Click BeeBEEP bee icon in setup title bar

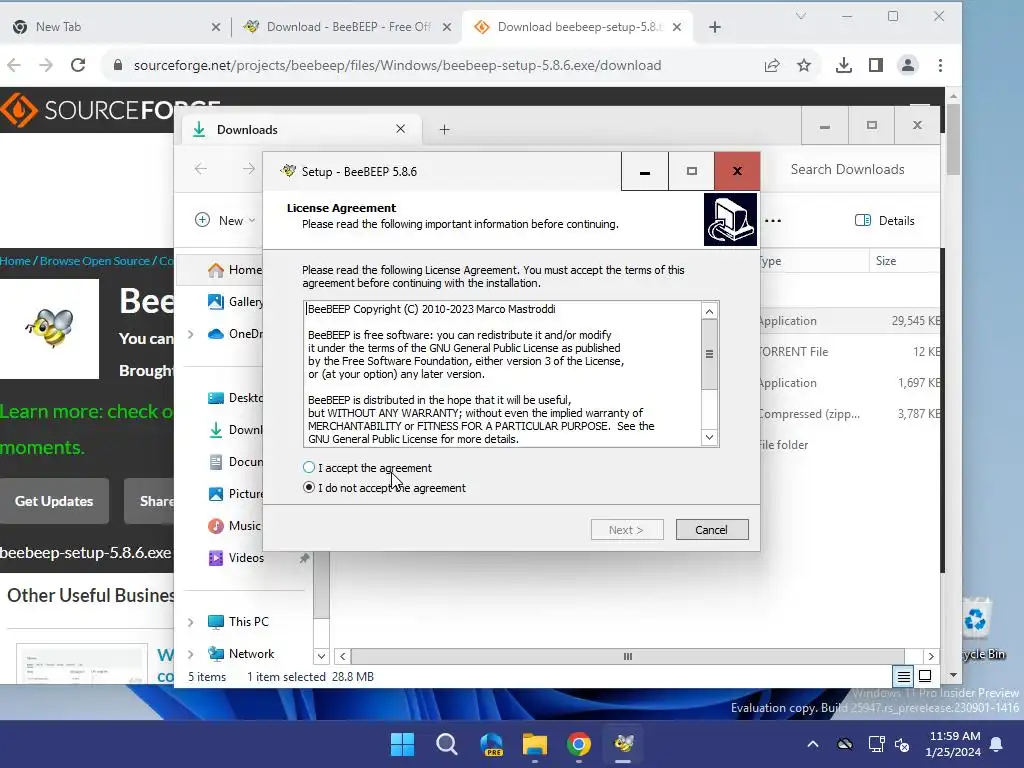288,171
